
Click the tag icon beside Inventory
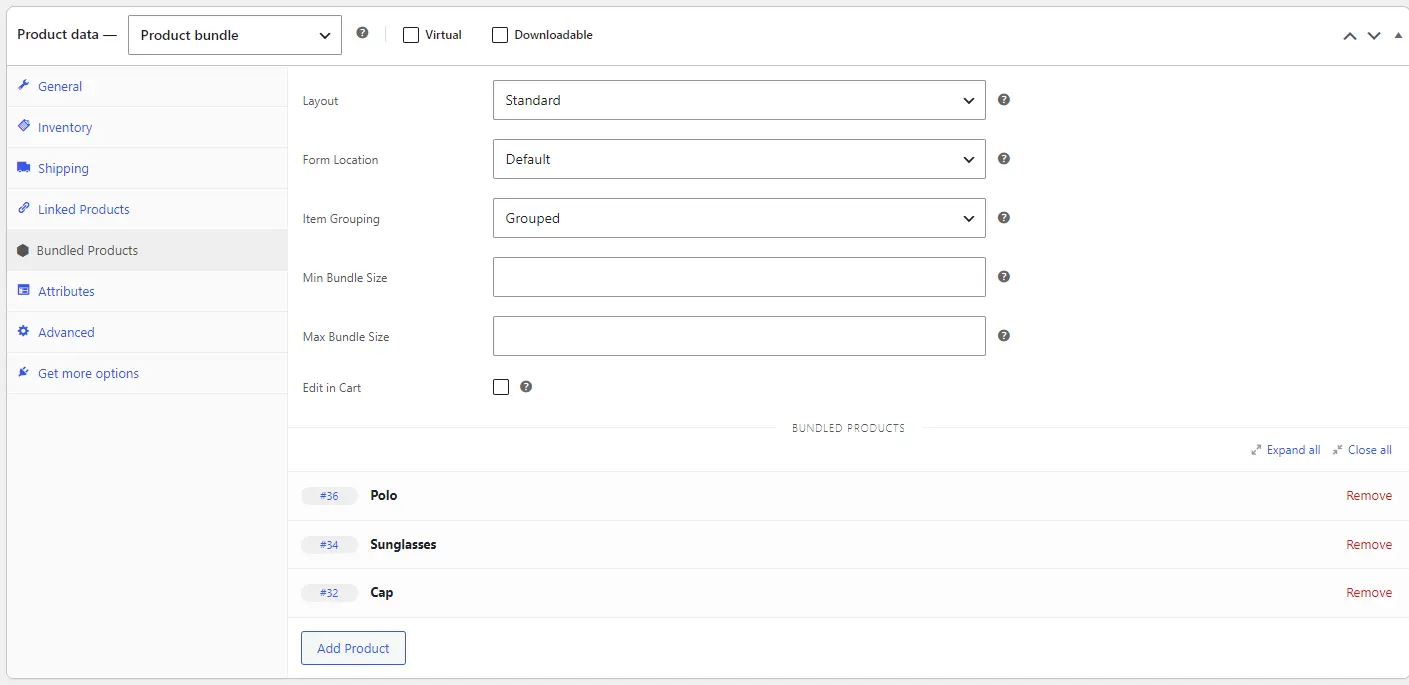point(24,127)
